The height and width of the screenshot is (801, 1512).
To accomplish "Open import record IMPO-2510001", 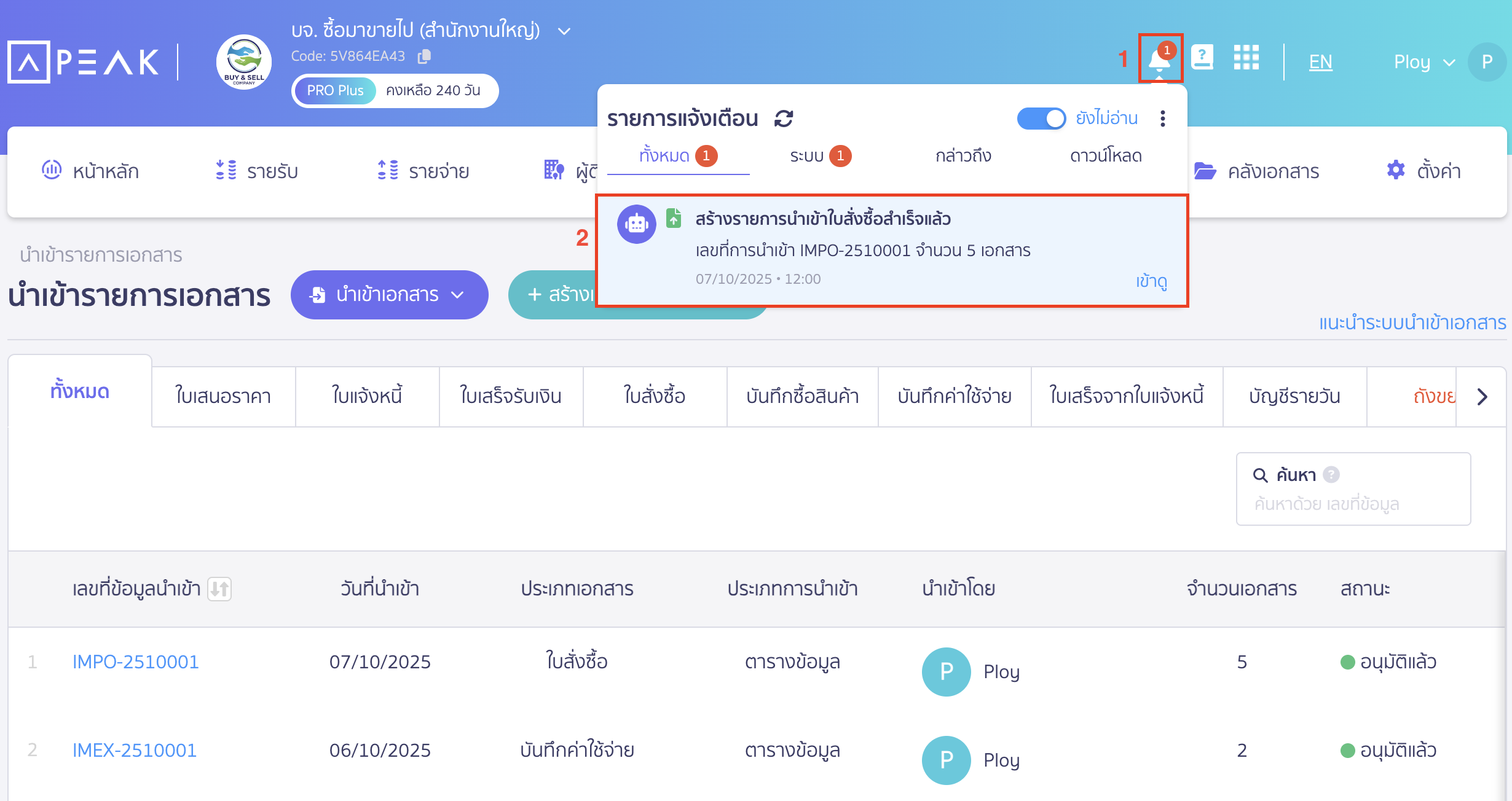I will (x=135, y=662).
